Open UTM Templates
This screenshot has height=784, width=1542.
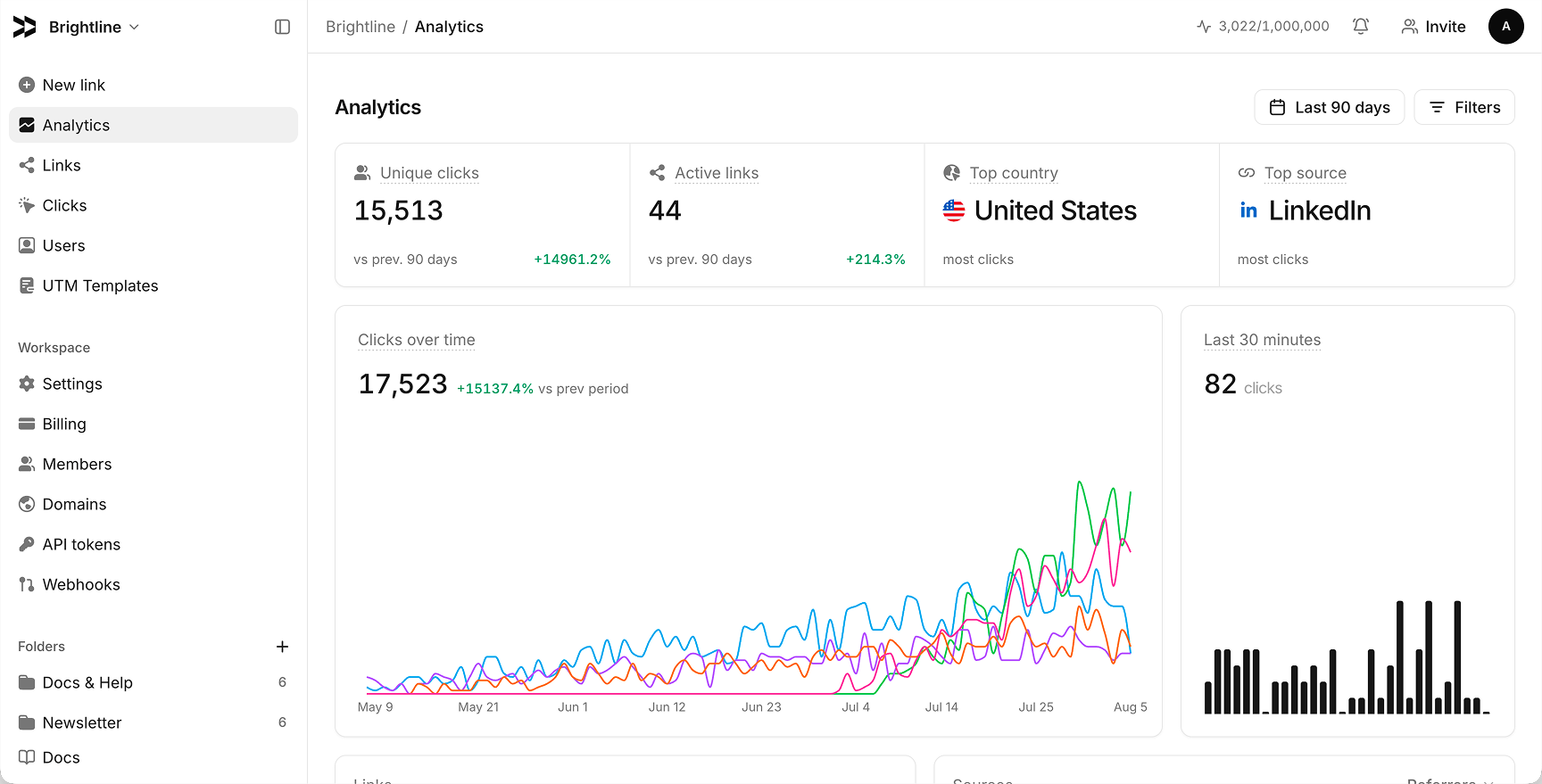click(153, 285)
